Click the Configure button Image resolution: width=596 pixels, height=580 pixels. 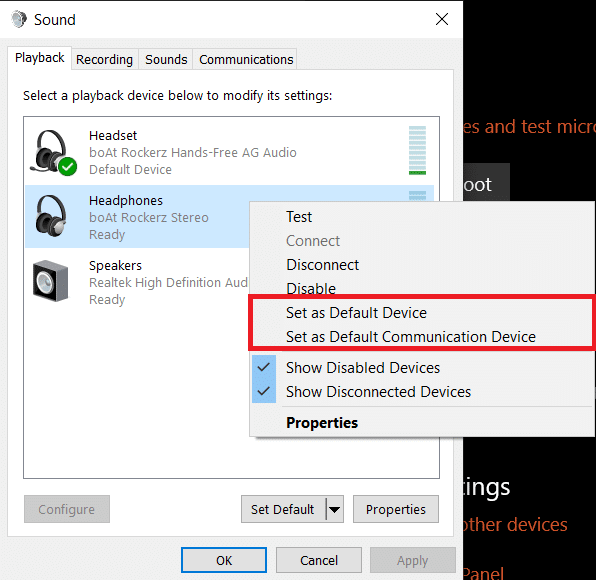coord(67,509)
